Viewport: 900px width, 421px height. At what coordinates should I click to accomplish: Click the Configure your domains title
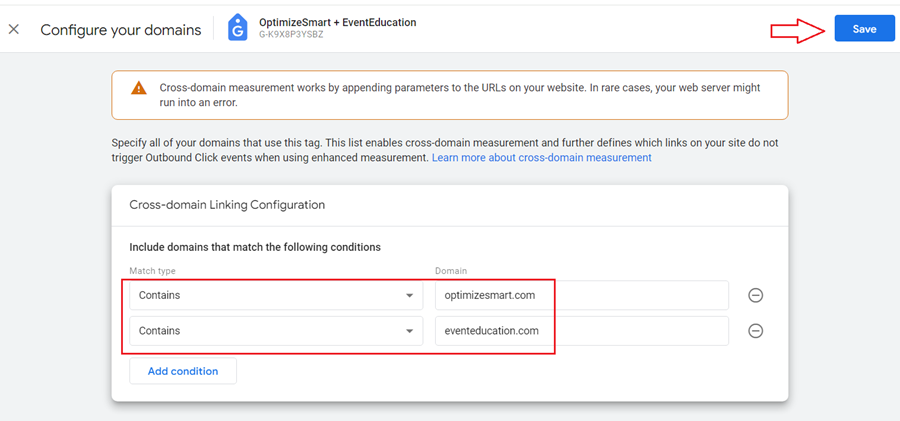click(121, 30)
